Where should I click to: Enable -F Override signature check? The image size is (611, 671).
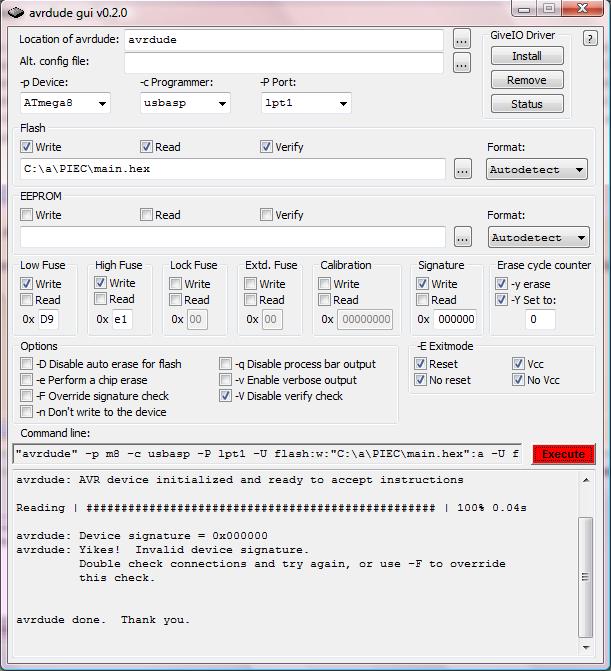click(26, 395)
